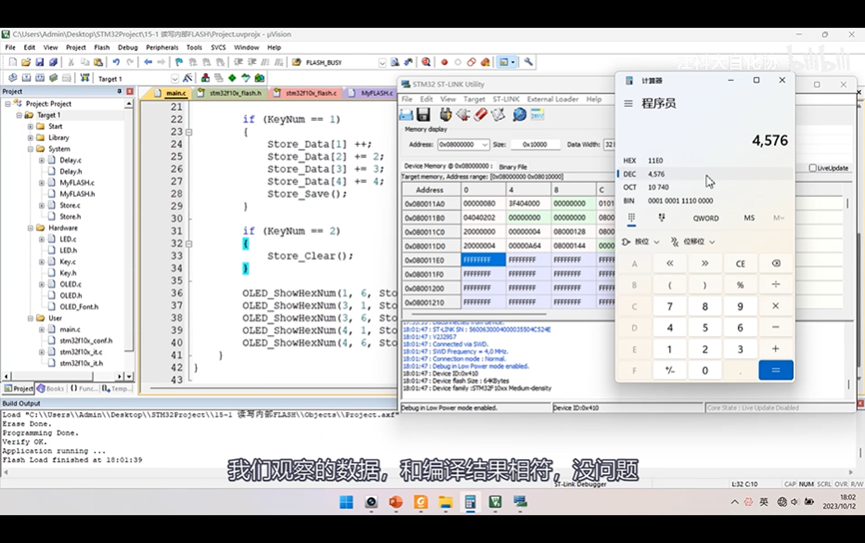This screenshot has width=865, height=543.
Task: Open calculator hamburger navigation menu
Action: tap(628, 103)
